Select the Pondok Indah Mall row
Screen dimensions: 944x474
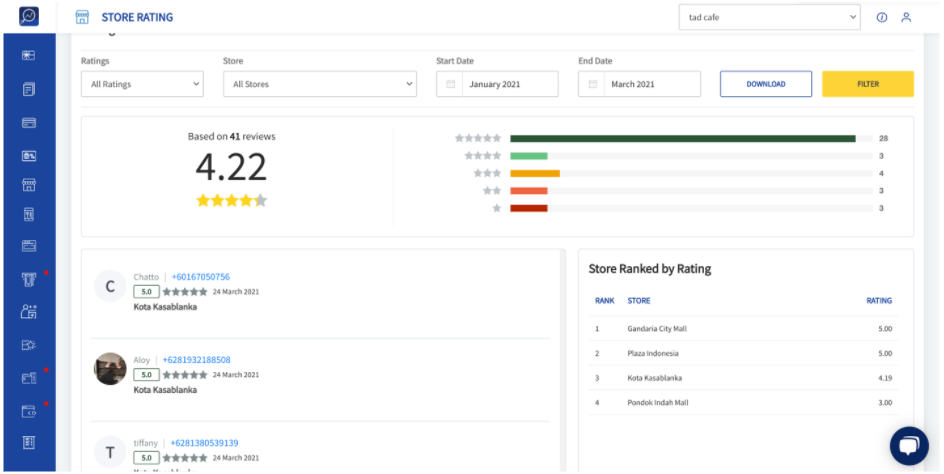tap(743, 403)
